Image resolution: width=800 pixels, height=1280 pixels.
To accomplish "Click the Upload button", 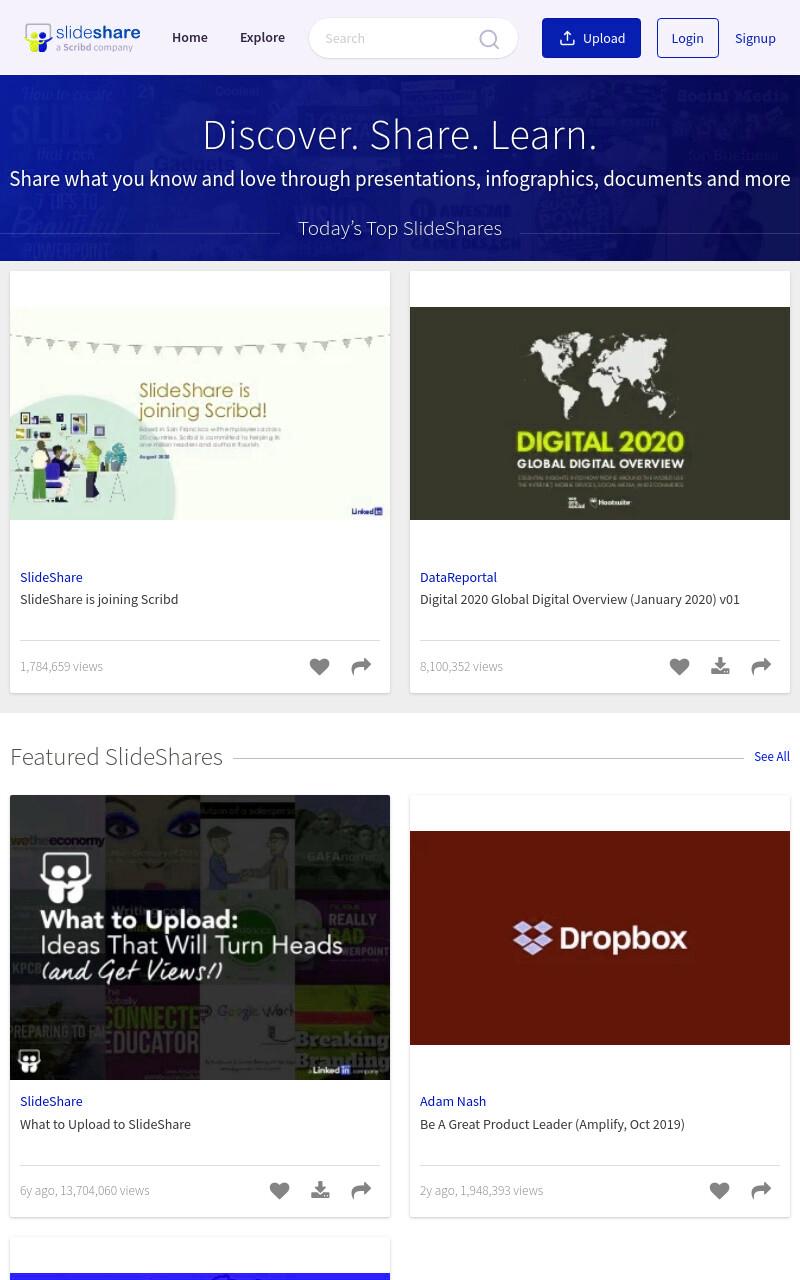I will (x=591, y=38).
